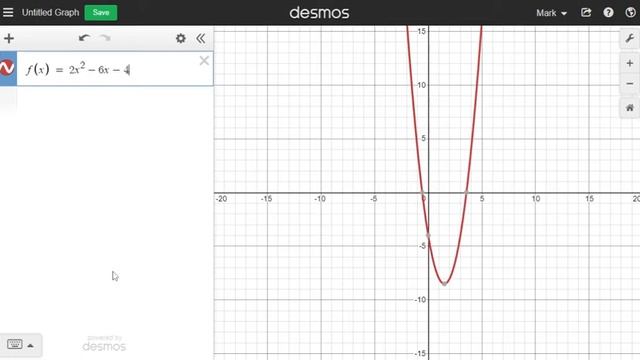Viewport: 640px width, 360px height.
Task: Show the on-screen keypad
Action: (15, 344)
